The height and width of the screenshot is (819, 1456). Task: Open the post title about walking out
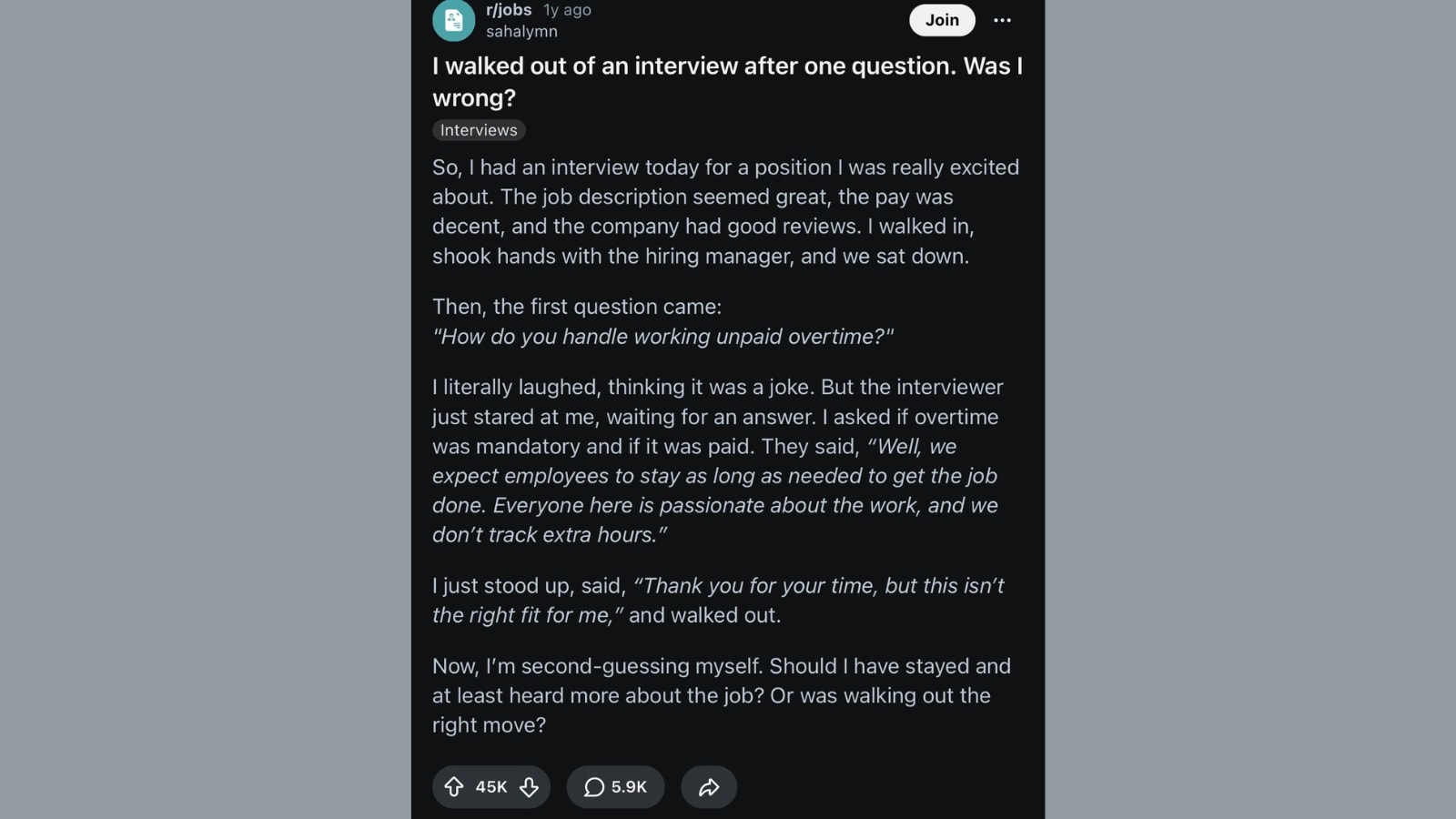click(727, 81)
